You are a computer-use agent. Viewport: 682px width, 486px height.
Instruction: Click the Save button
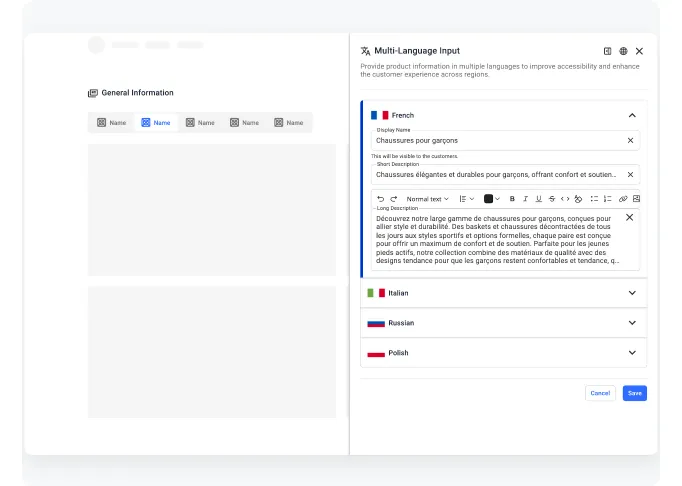coord(635,393)
